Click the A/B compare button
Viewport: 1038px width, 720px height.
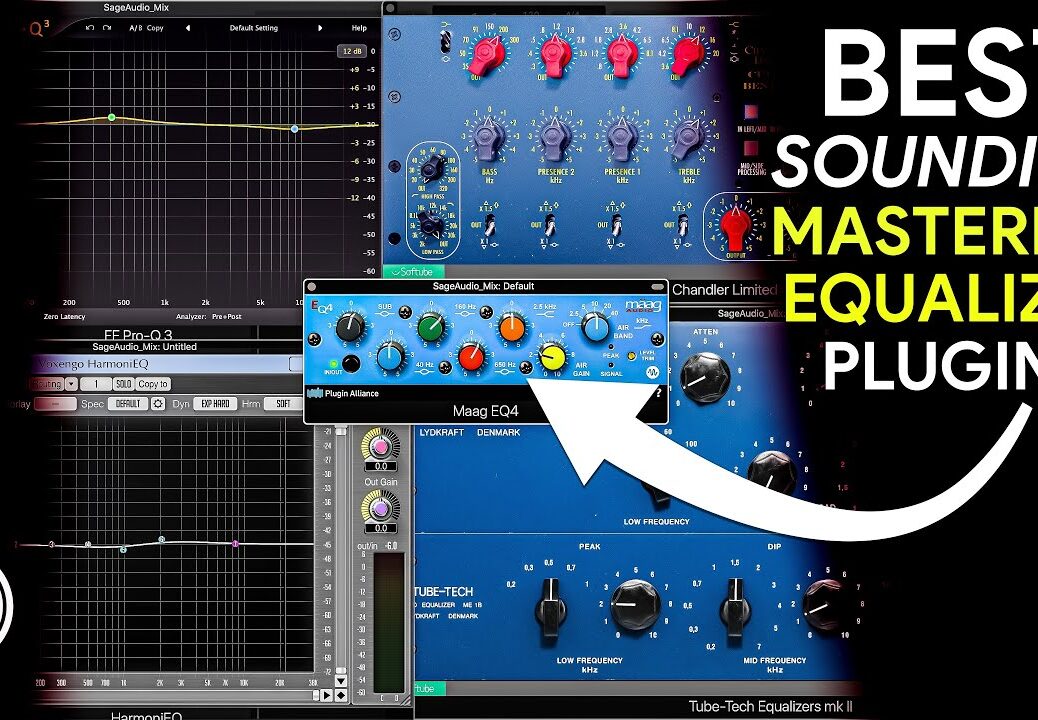tap(136, 28)
